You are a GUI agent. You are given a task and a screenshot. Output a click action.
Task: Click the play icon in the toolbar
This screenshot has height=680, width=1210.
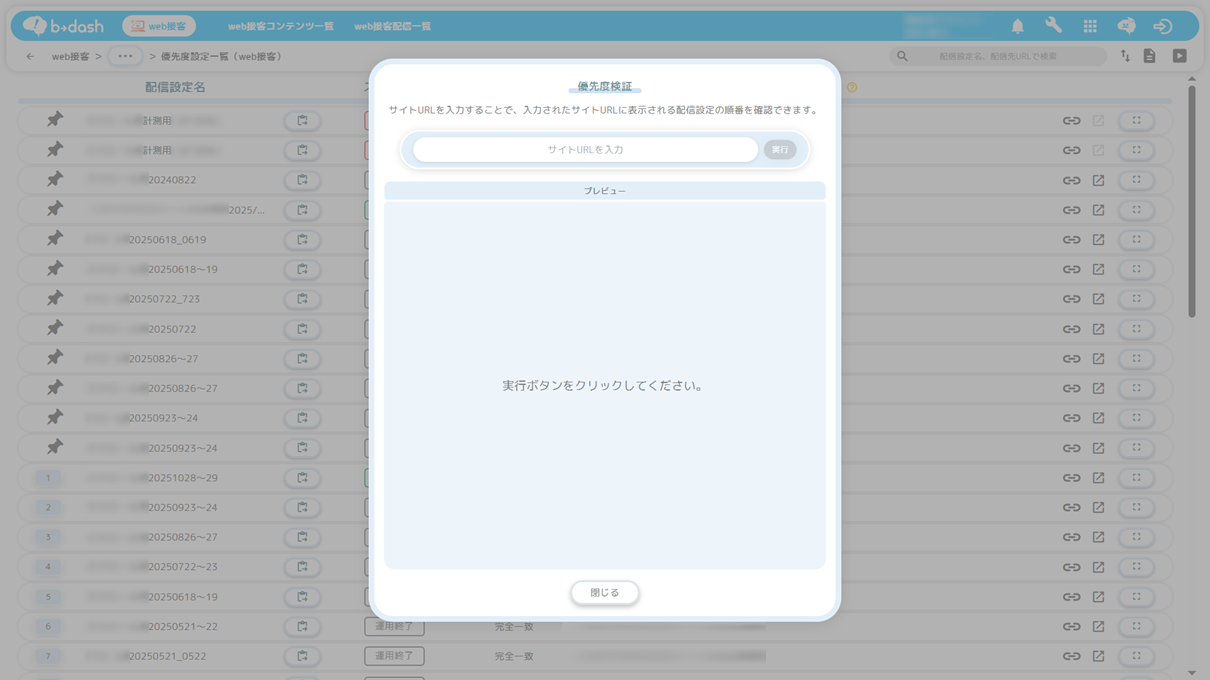point(1180,57)
